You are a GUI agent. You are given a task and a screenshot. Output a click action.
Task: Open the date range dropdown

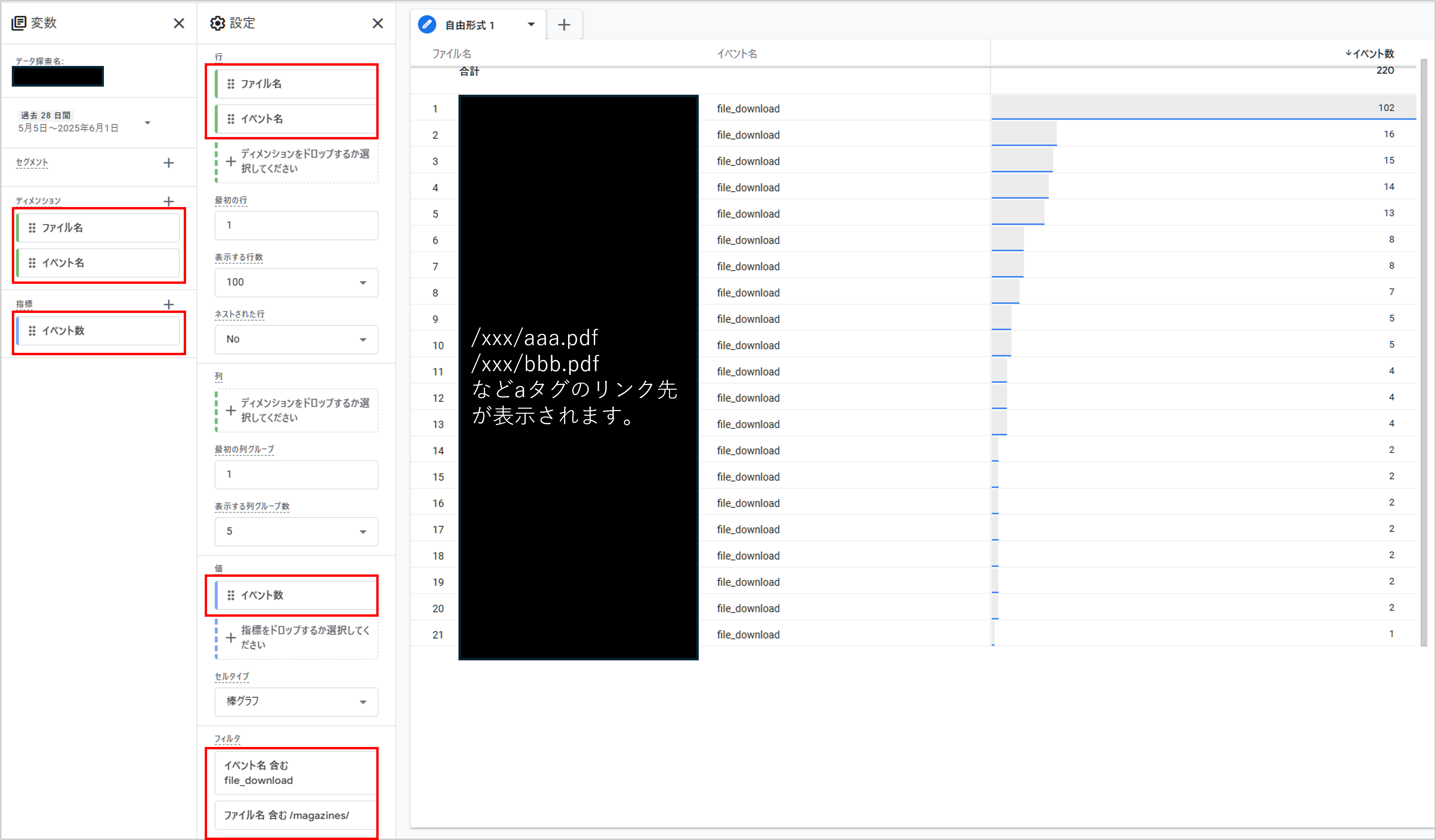click(x=148, y=122)
